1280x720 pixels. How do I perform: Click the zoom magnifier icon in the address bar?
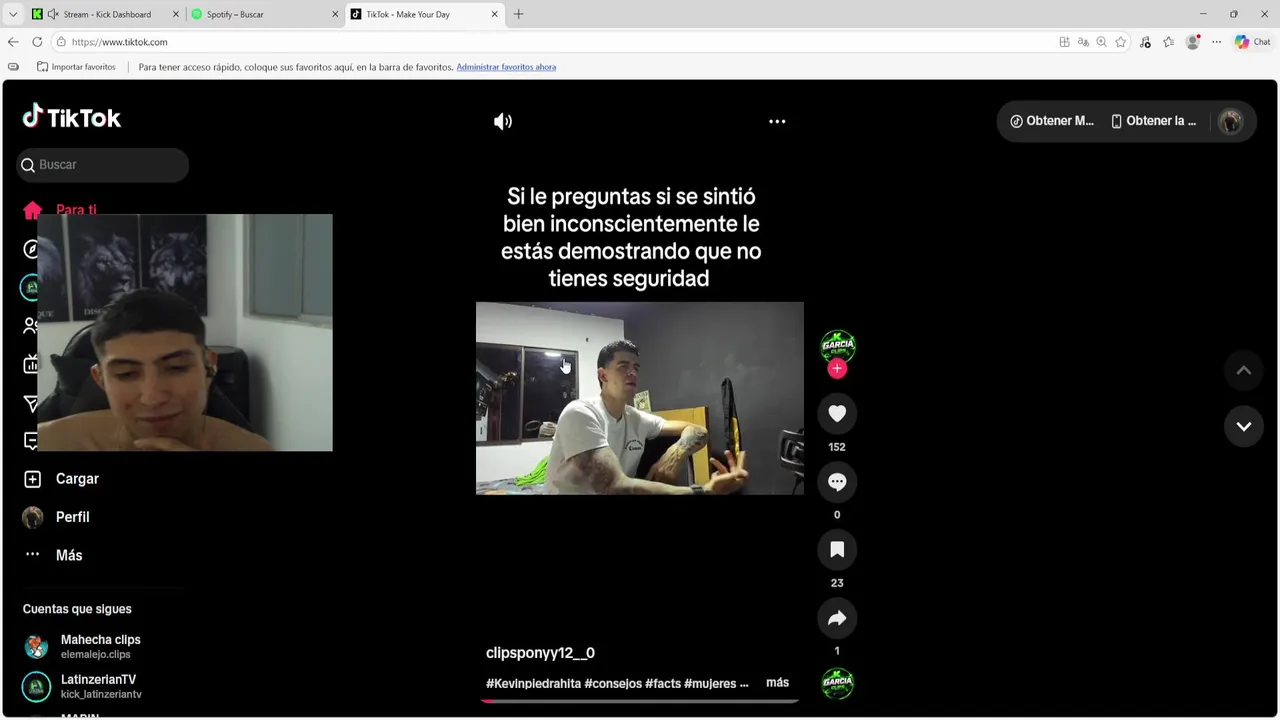pos(1101,42)
